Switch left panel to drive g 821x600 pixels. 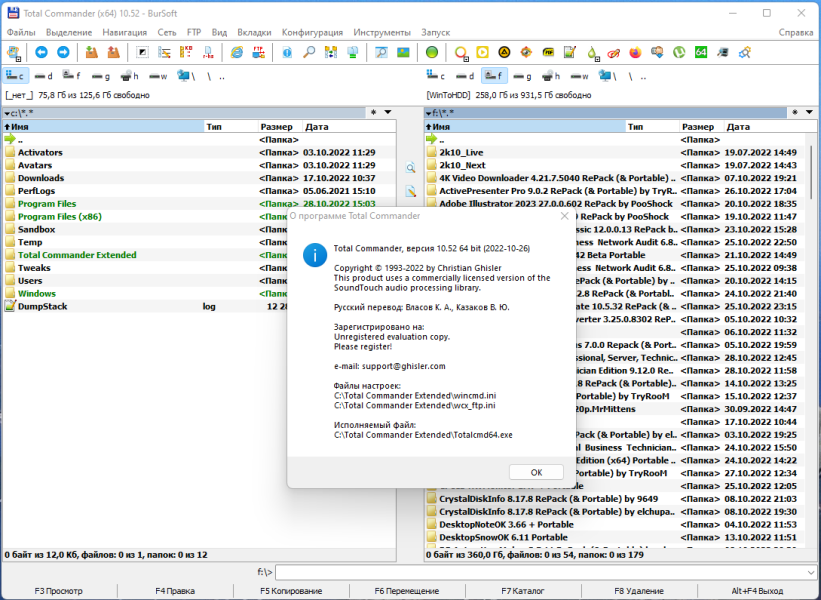[101, 76]
